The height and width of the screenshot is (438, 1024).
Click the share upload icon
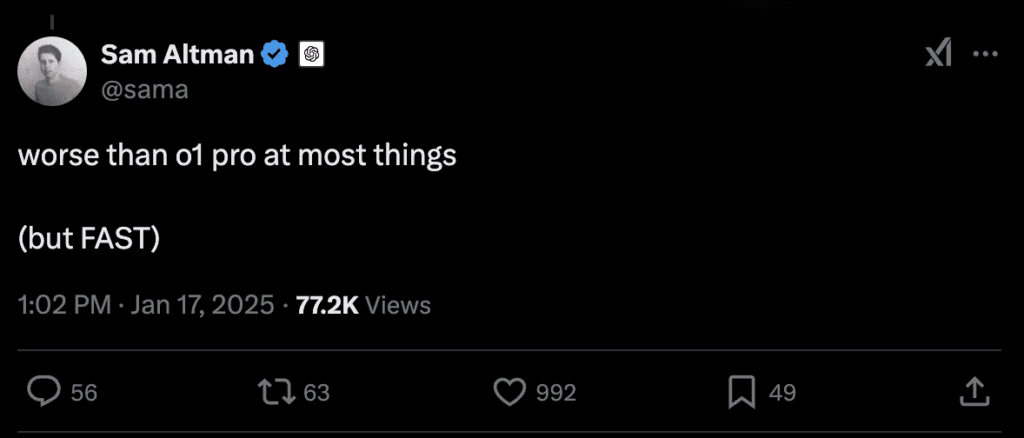click(x=974, y=393)
